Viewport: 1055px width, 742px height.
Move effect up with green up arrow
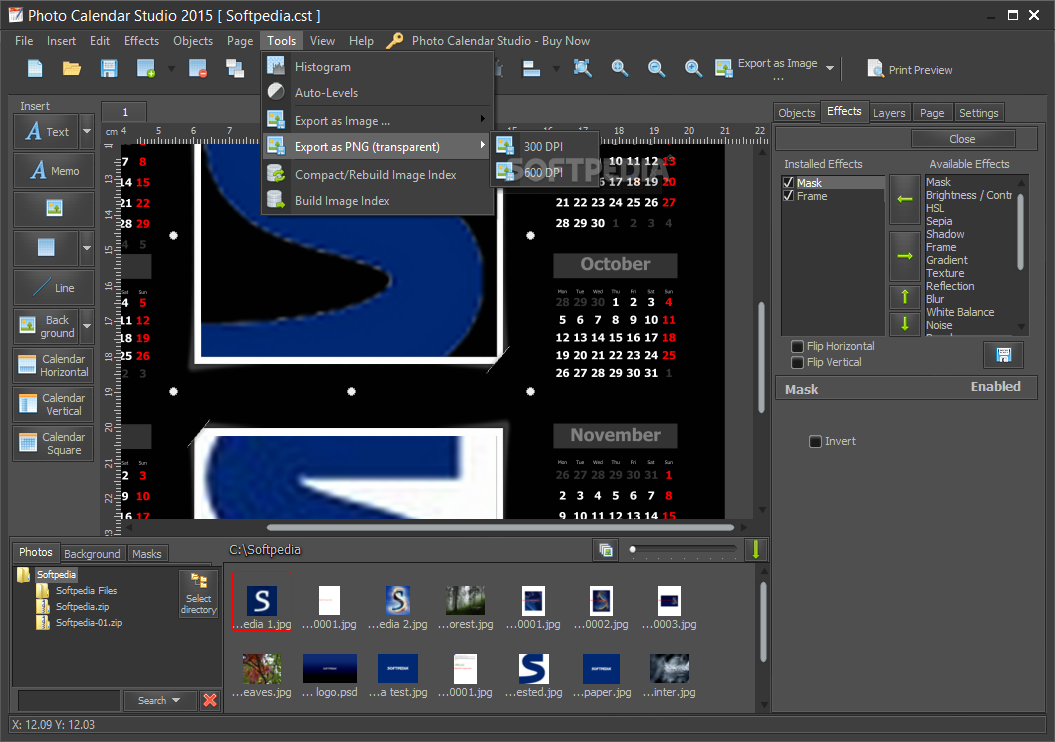coord(905,296)
